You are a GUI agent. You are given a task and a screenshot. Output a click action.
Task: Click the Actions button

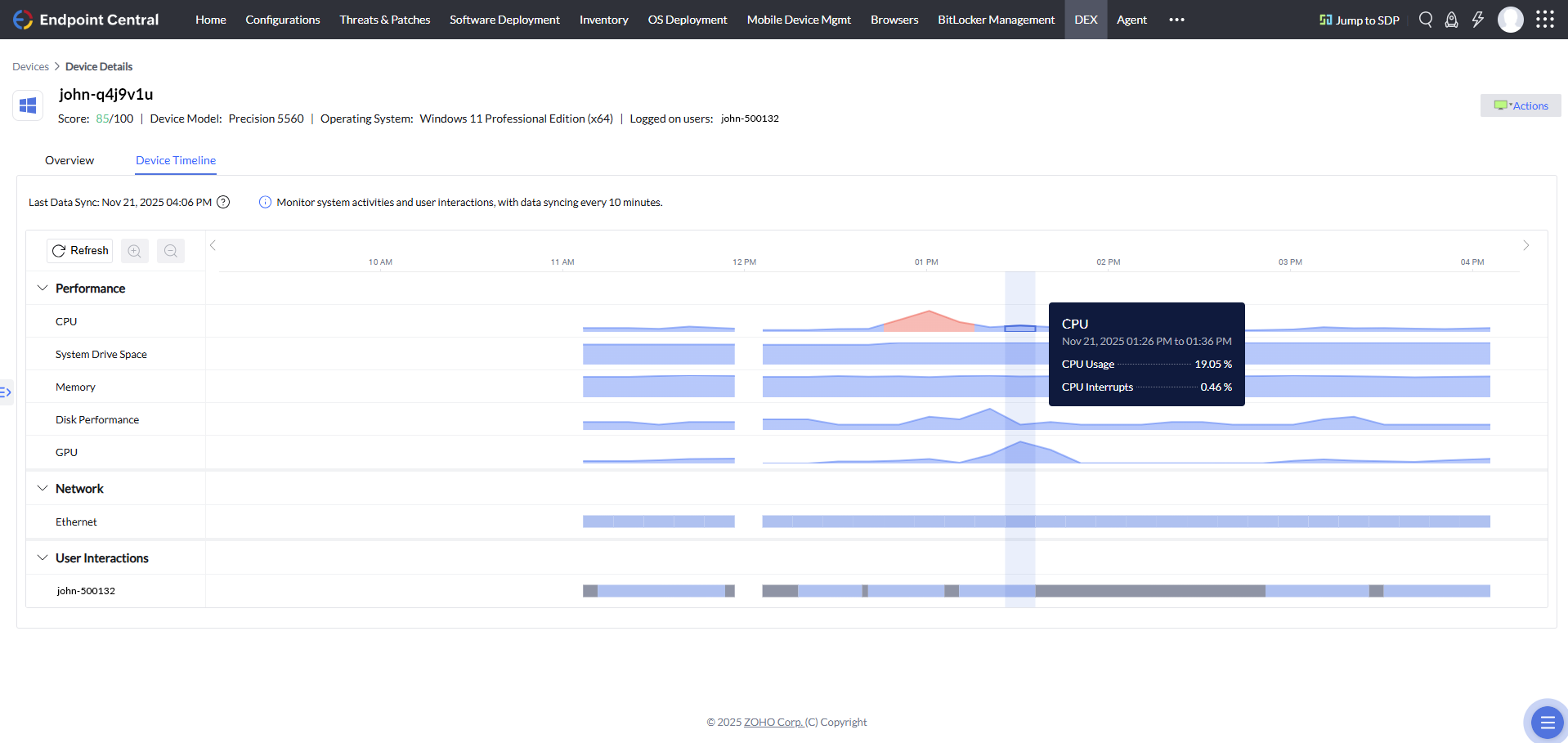pos(1520,105)
